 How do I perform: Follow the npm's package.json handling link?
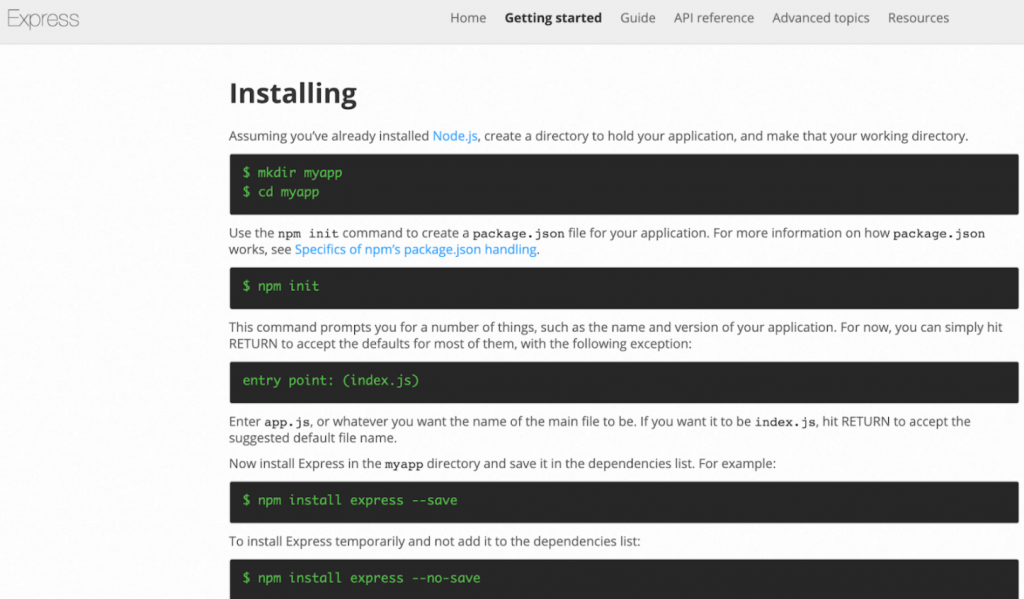coord(416,250)
